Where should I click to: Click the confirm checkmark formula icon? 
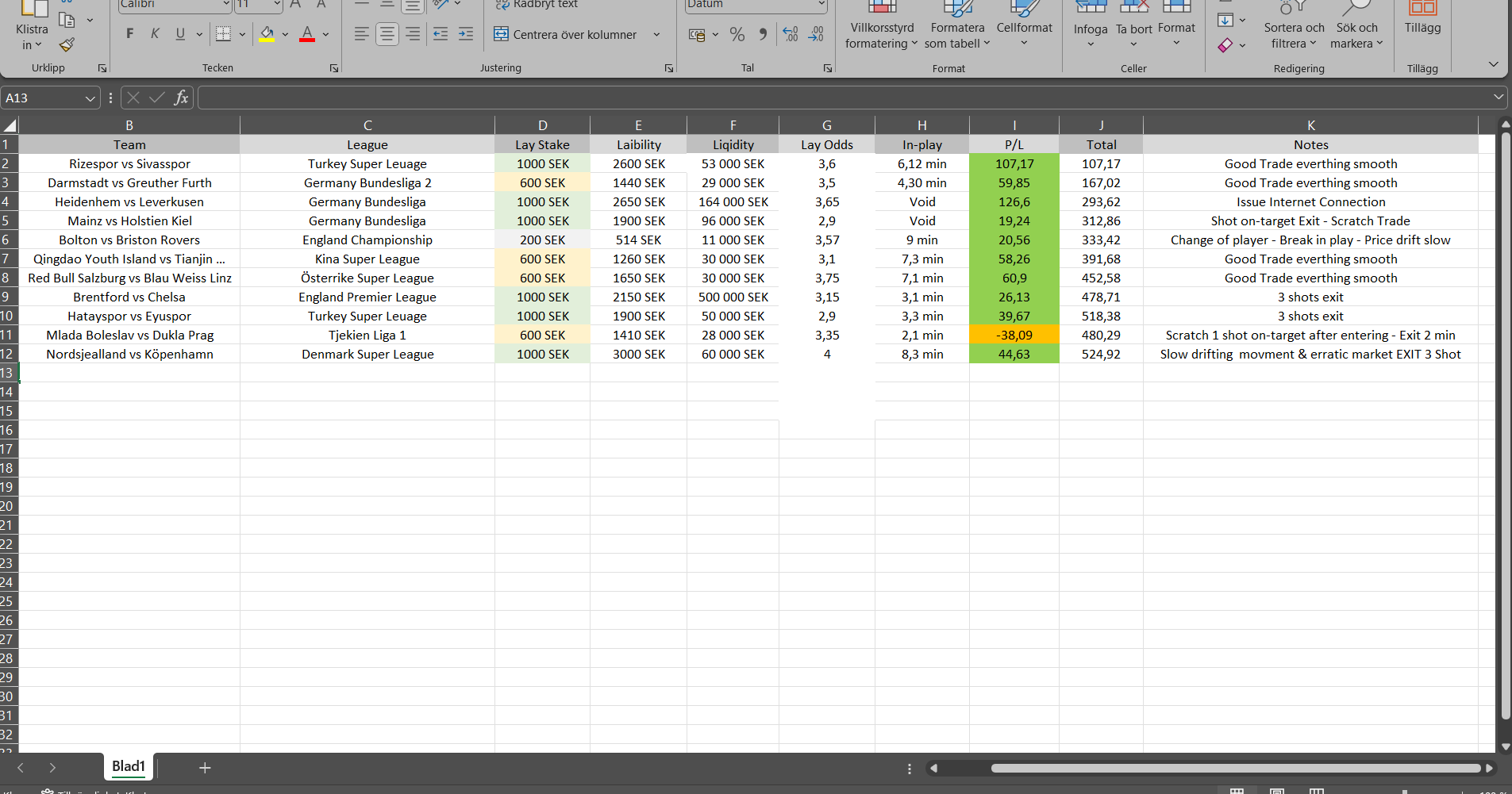157,98
